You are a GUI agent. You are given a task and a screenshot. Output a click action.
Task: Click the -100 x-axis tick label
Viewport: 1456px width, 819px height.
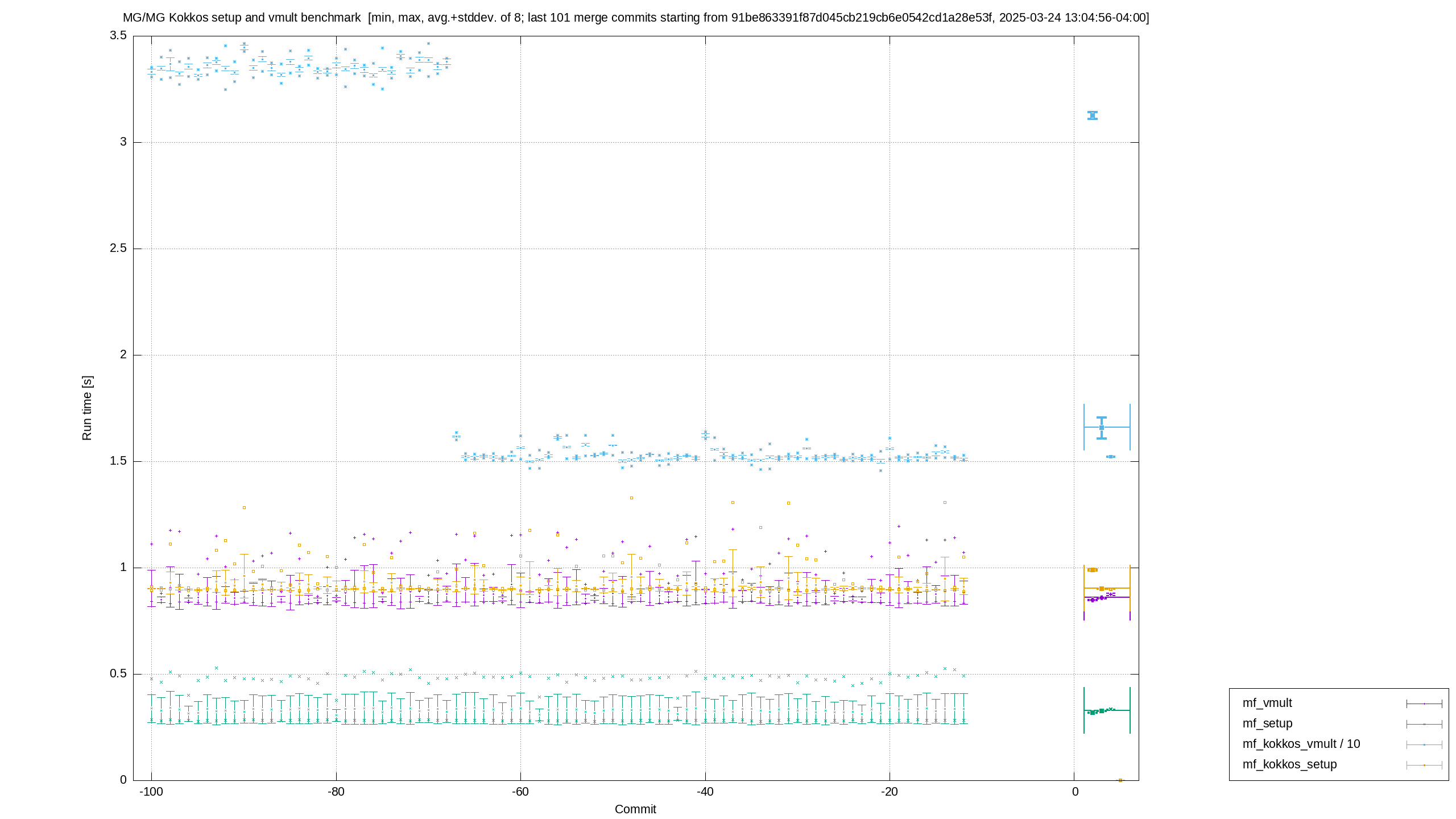(x=151, y=792)
